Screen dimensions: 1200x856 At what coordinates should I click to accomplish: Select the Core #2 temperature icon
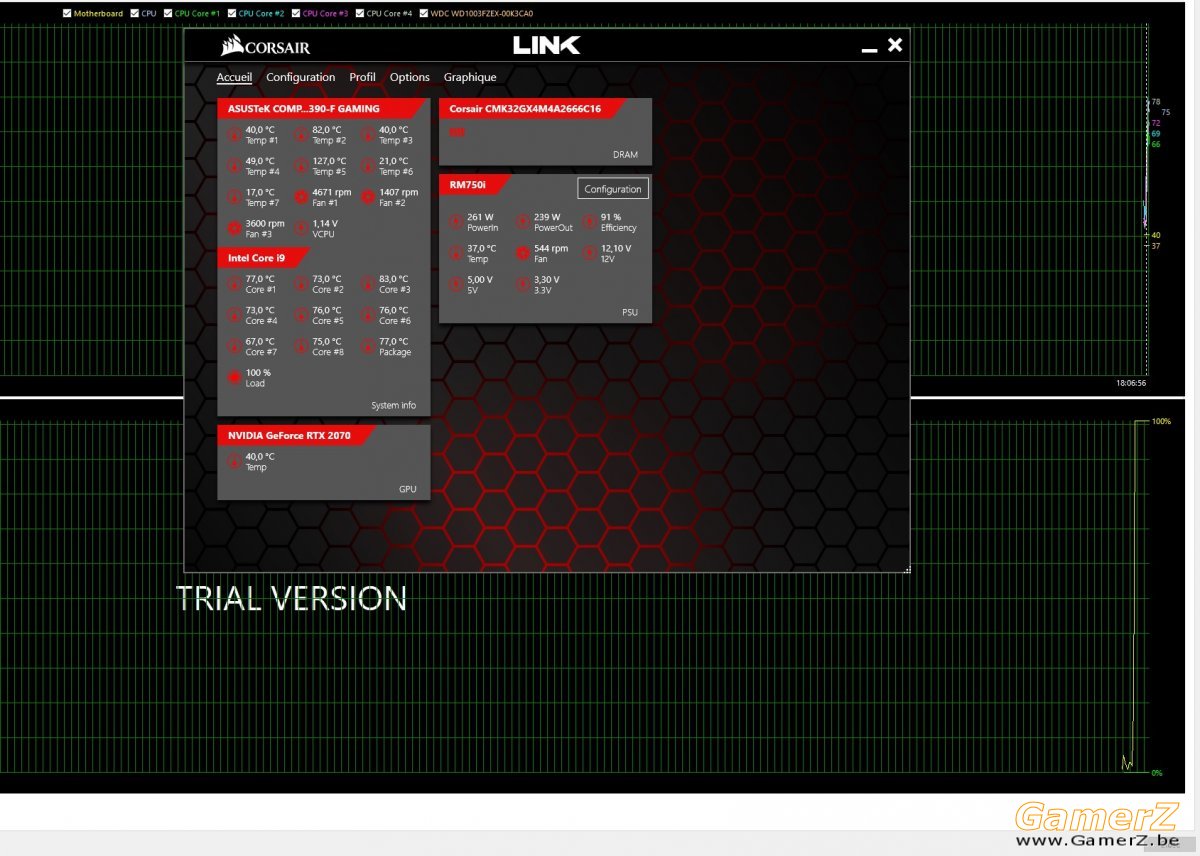[302, 284]
